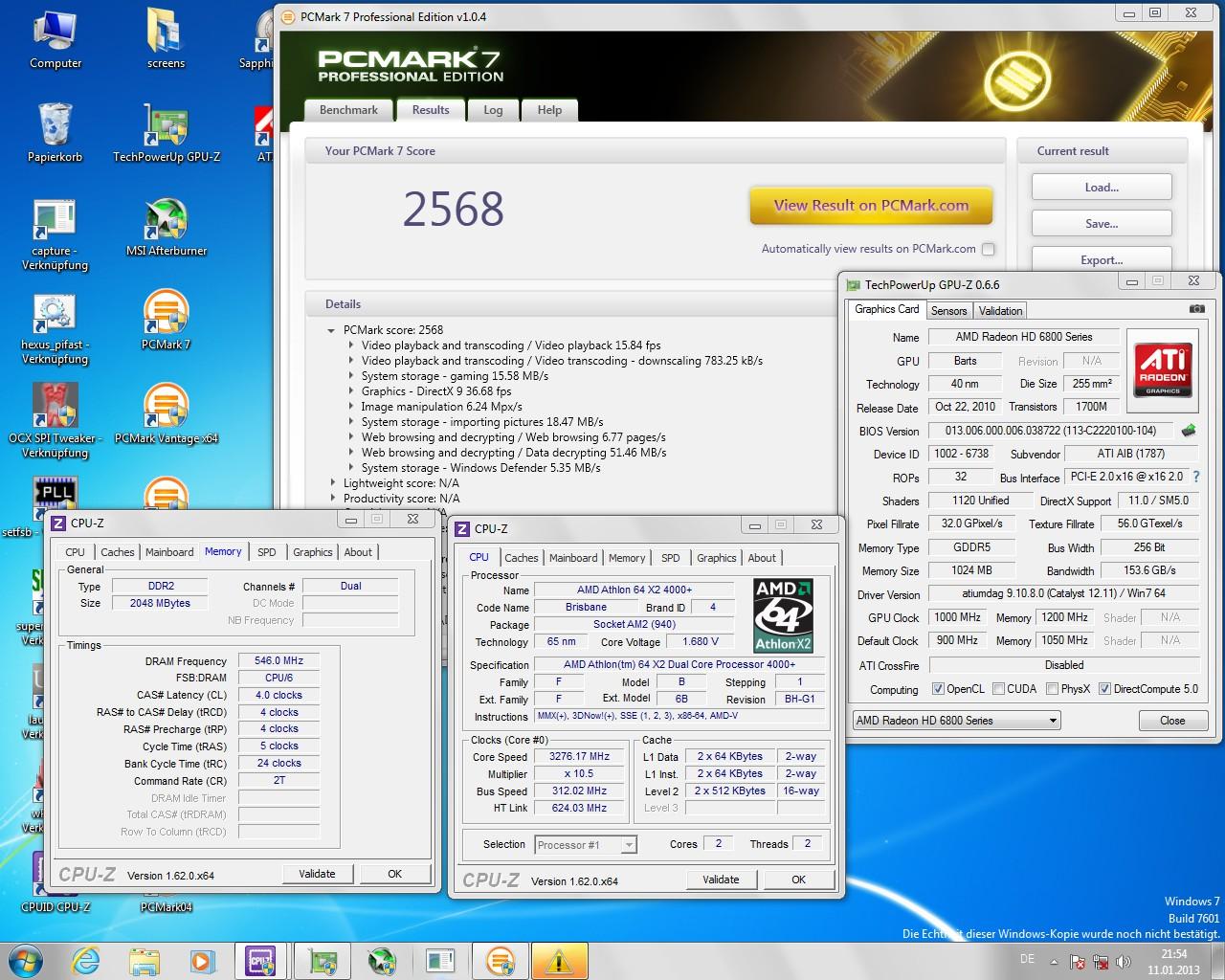Viewport: 1225px width, 980px height.
Task: Expand System storage - Windows Defender entry
Action: [350, 468]
